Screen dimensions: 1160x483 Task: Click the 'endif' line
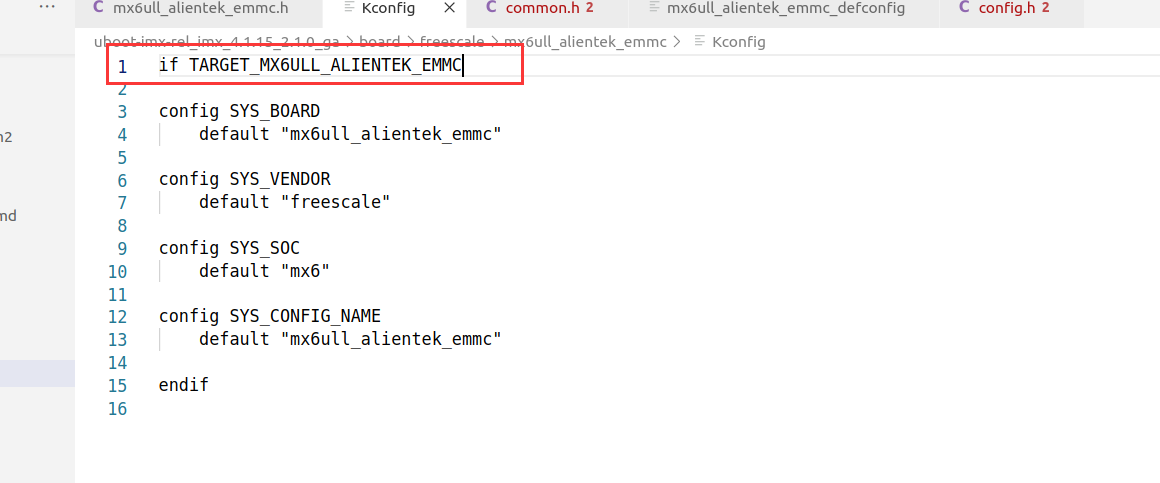tap(183, 385)
